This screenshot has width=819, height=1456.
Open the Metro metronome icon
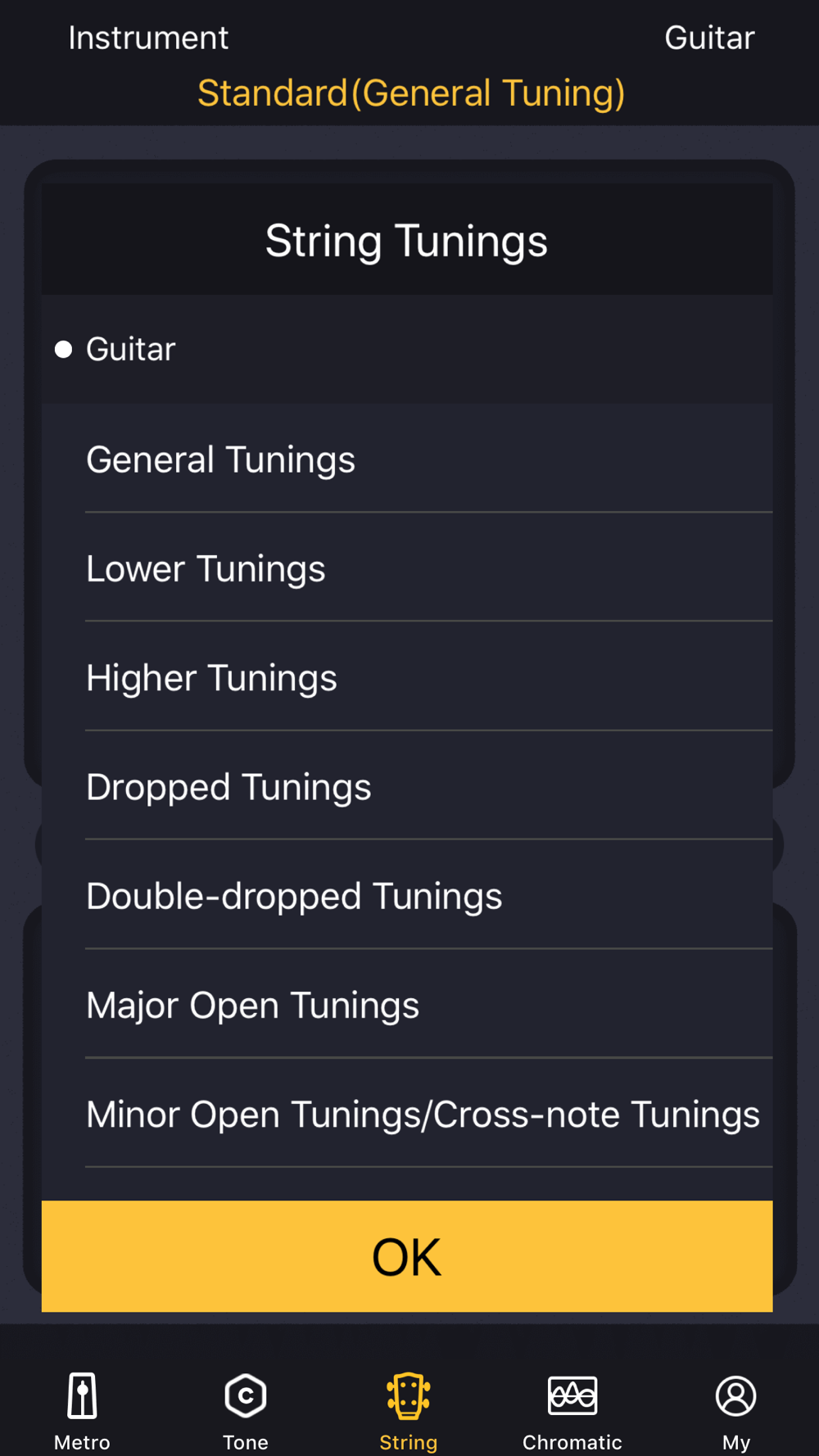(82, 1395)
